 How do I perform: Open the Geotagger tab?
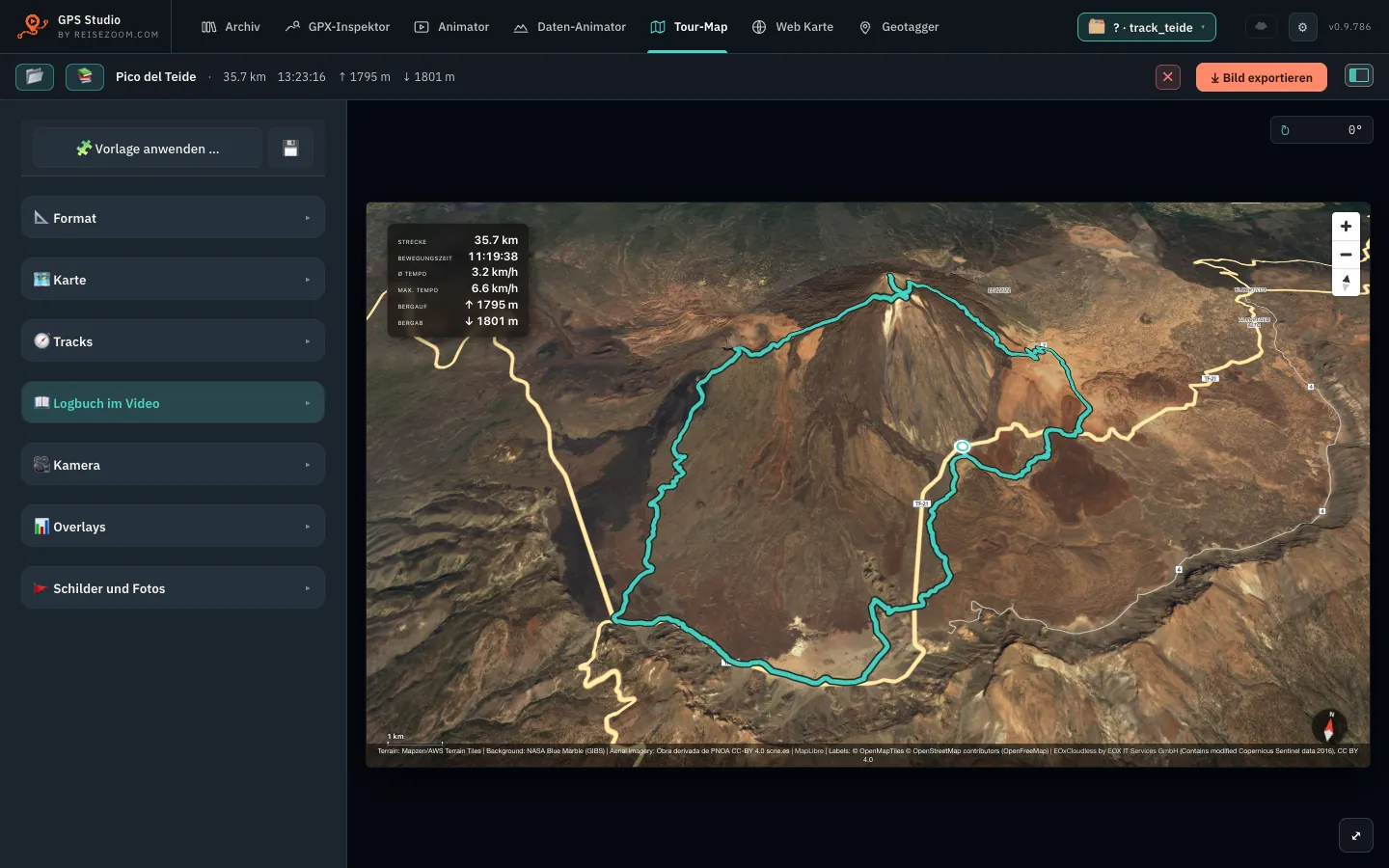899,27
